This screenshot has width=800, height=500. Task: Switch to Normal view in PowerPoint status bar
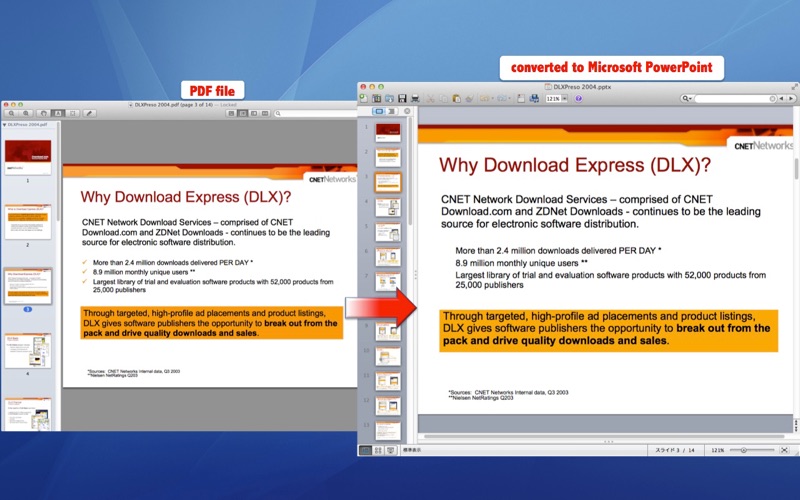pyautogui.click(x=365, y=450)
